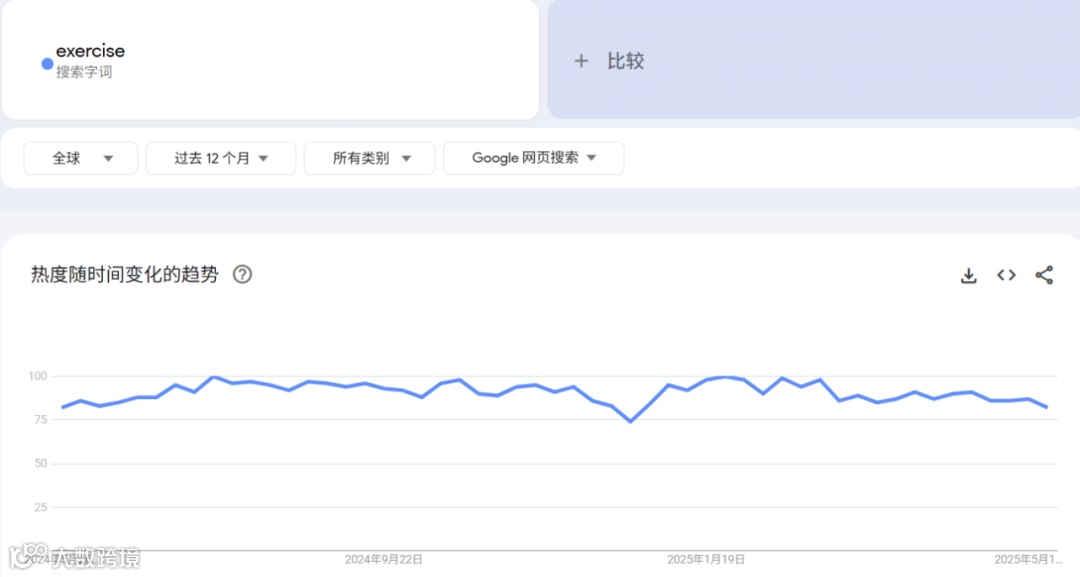Click the 2025年1月19日 x-axis date label
The height and width of the screenshot is (577, 1080).
pos(706,560)
